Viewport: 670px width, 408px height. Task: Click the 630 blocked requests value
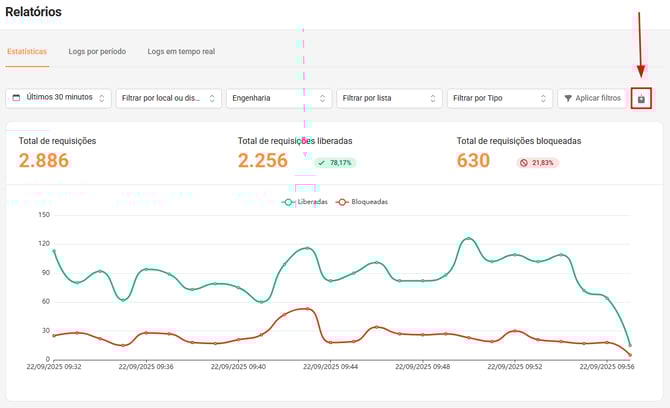pyautogui.click(x=473, y=161)
